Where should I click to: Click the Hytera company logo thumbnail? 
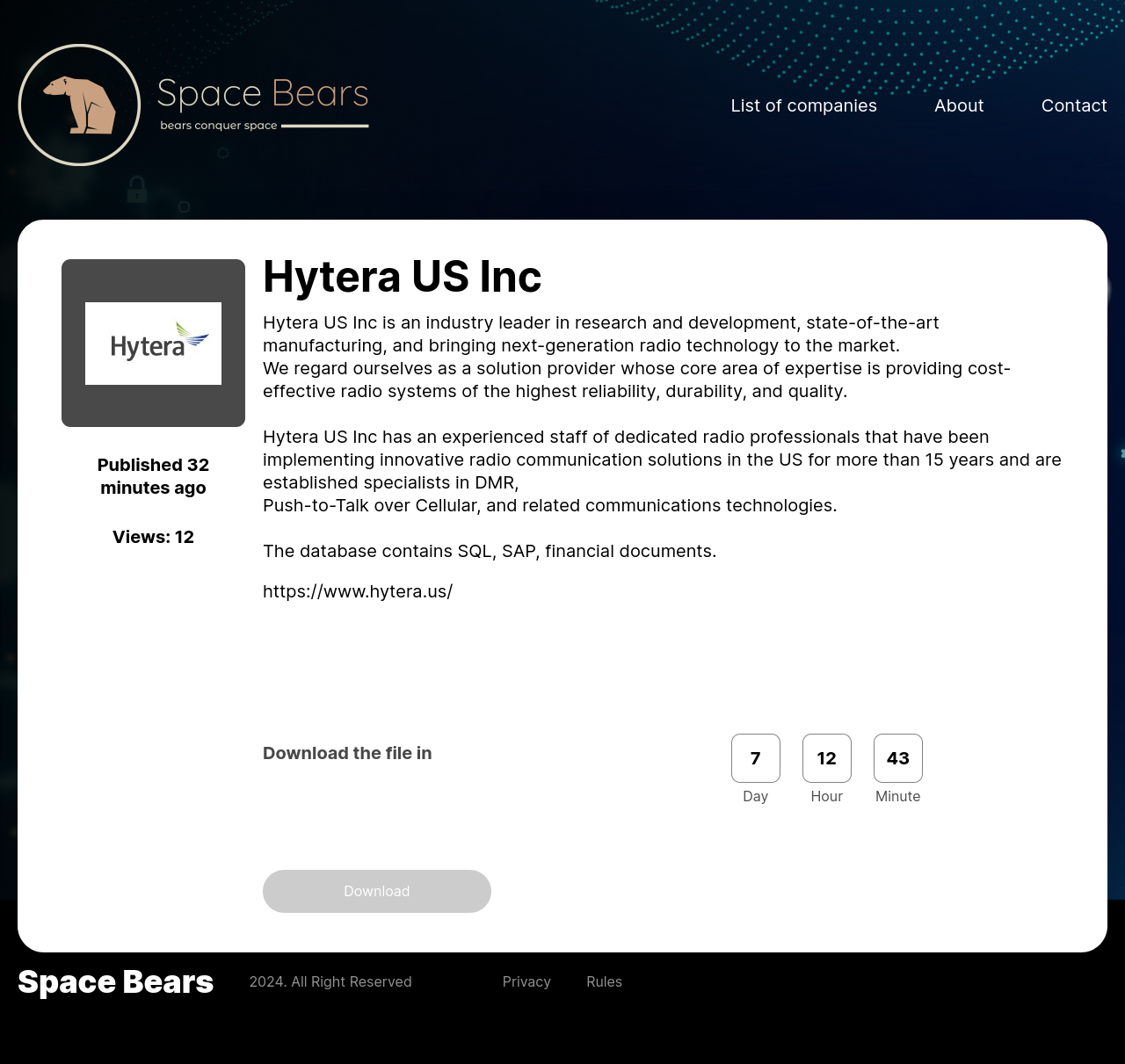[153, 343]
